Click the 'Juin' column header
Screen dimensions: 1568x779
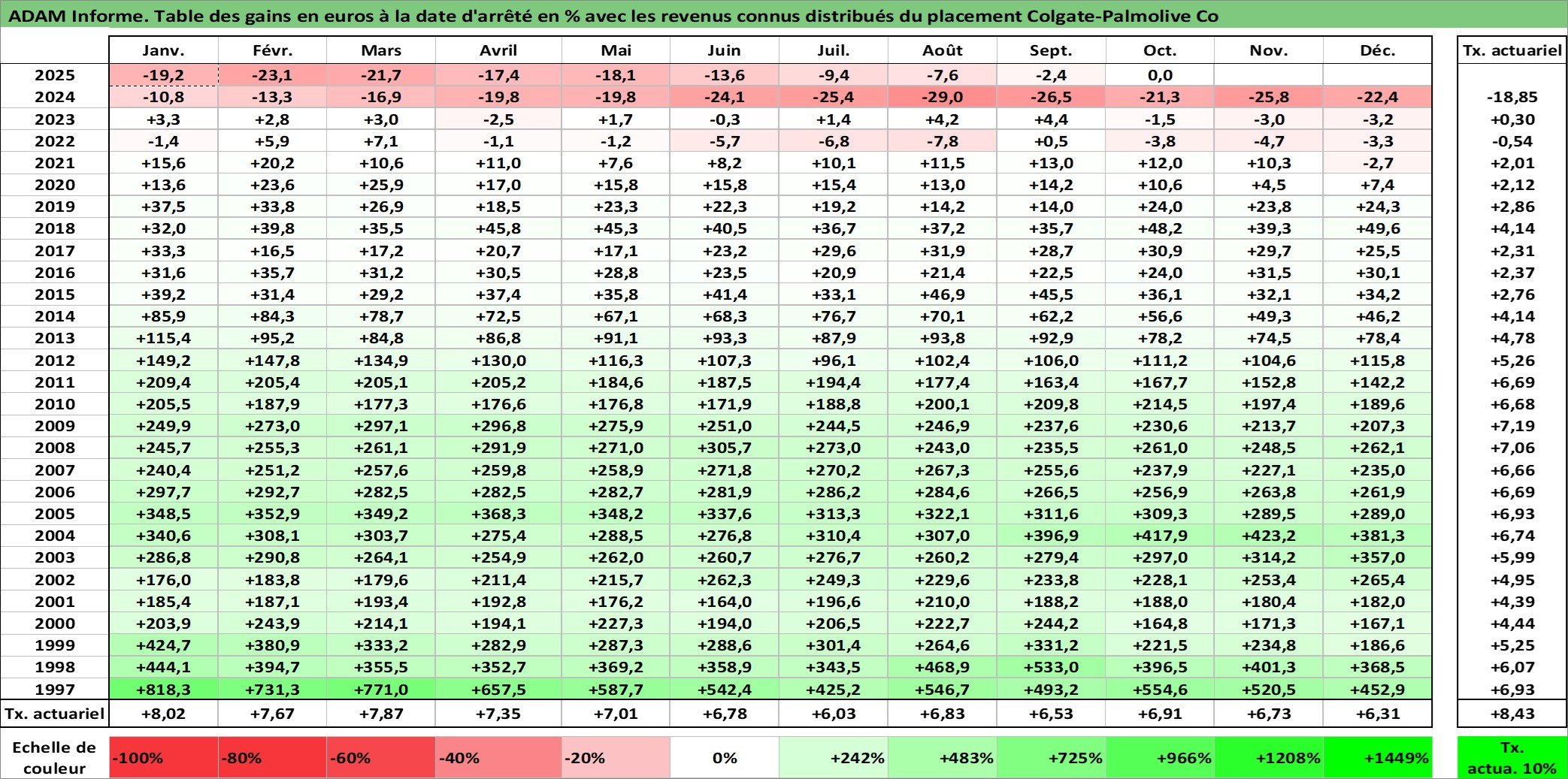click(x=725, y=50)
